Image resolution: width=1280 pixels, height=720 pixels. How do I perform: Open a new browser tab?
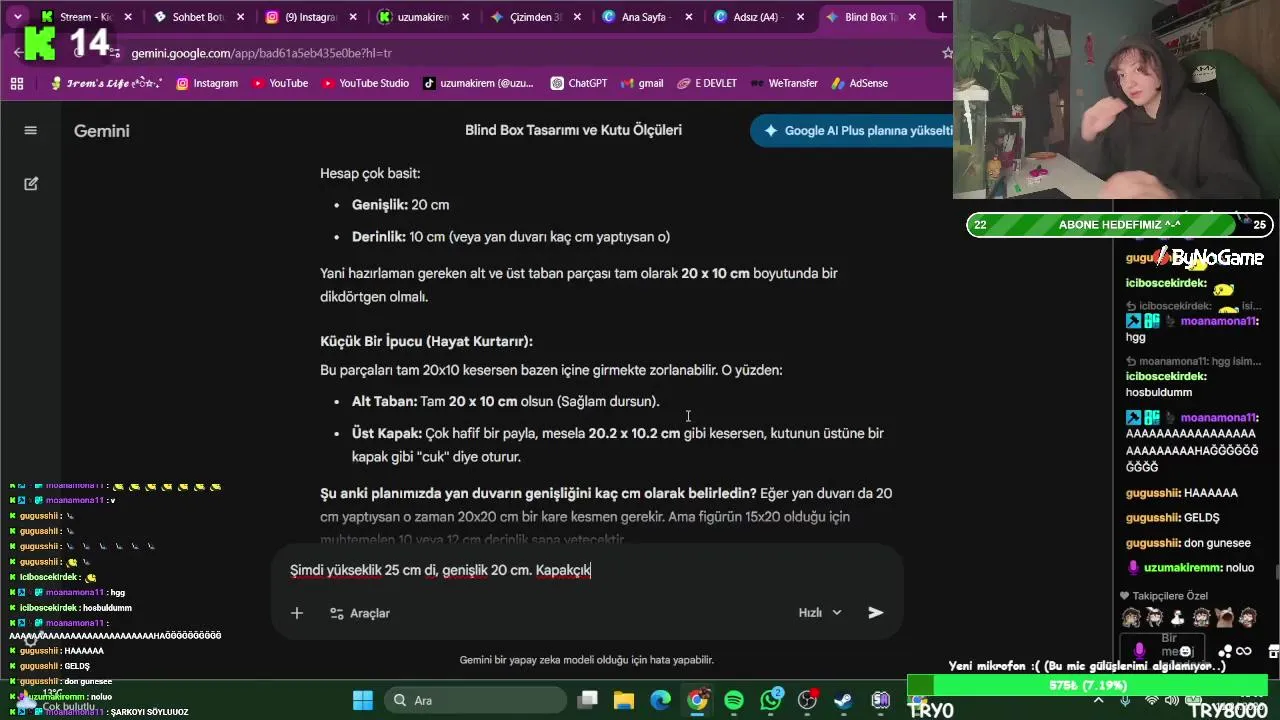pos(942,17)
